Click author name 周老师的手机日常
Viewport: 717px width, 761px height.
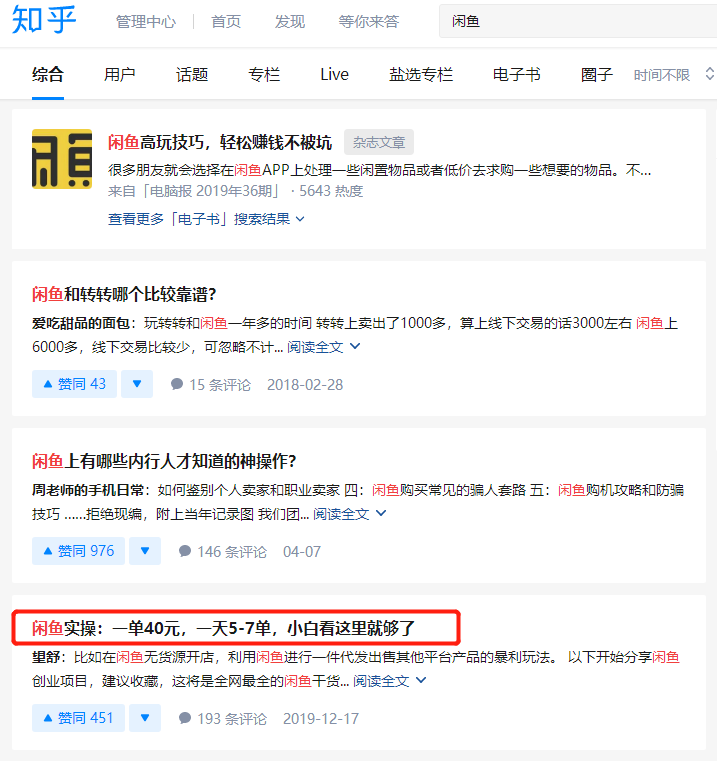87,490
